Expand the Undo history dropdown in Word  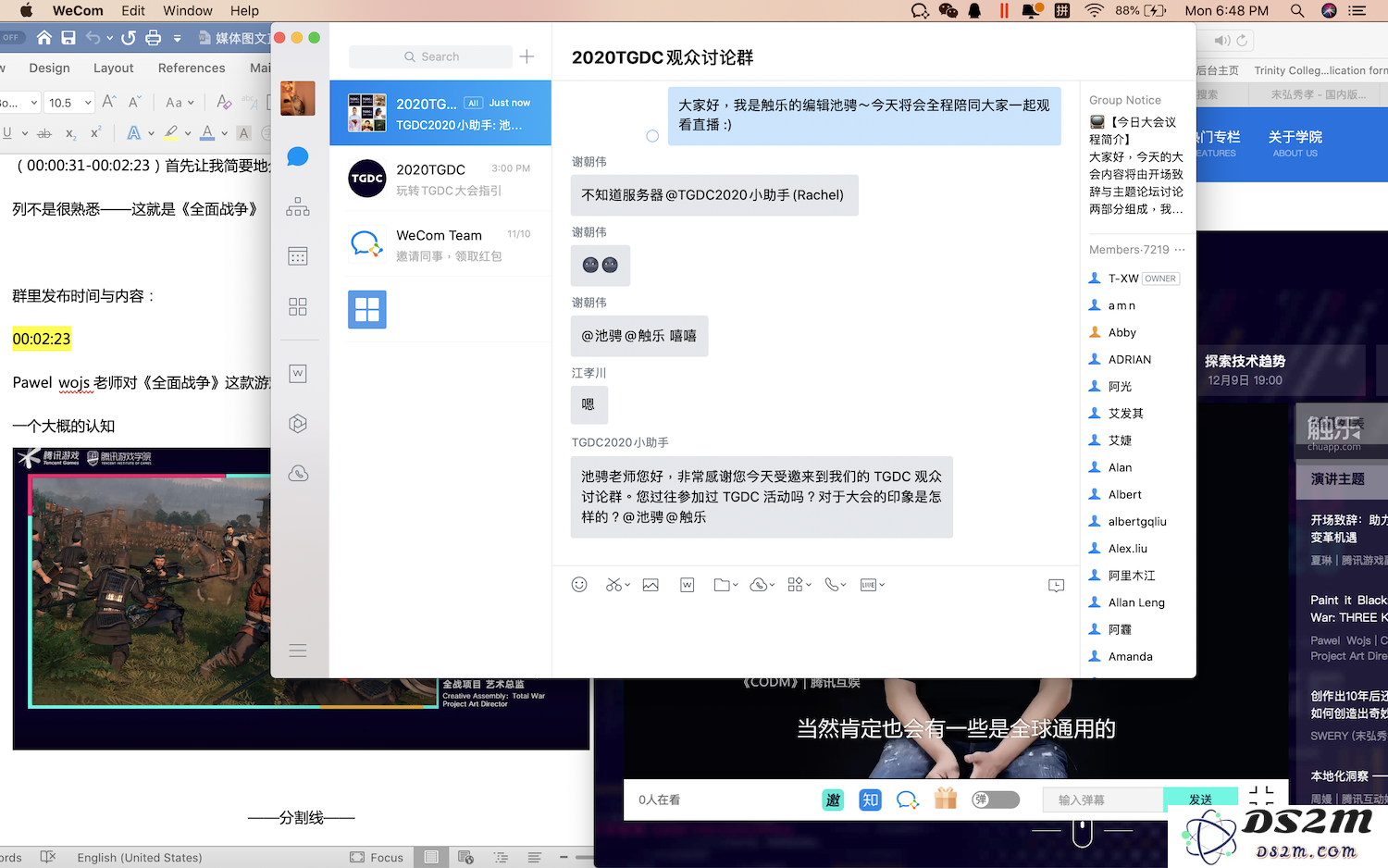(x=109, y=38)
